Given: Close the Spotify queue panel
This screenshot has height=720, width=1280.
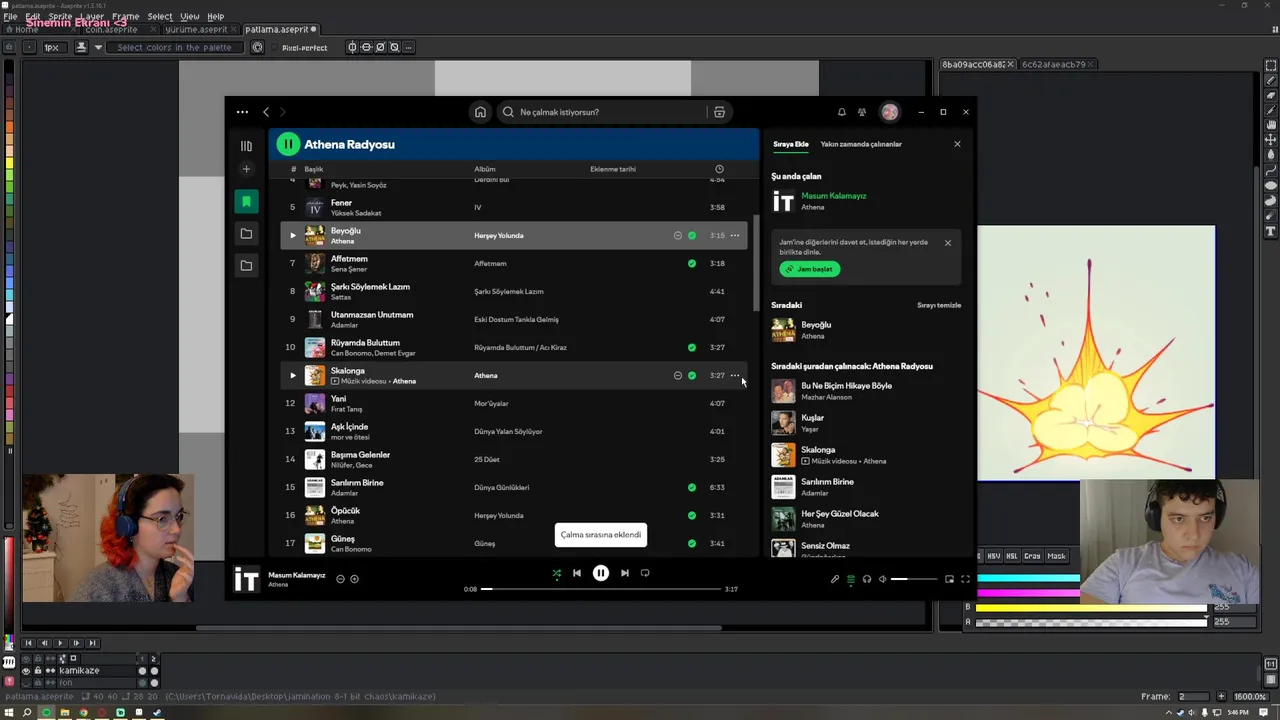Looking at the screenshot, I should 957,144.
